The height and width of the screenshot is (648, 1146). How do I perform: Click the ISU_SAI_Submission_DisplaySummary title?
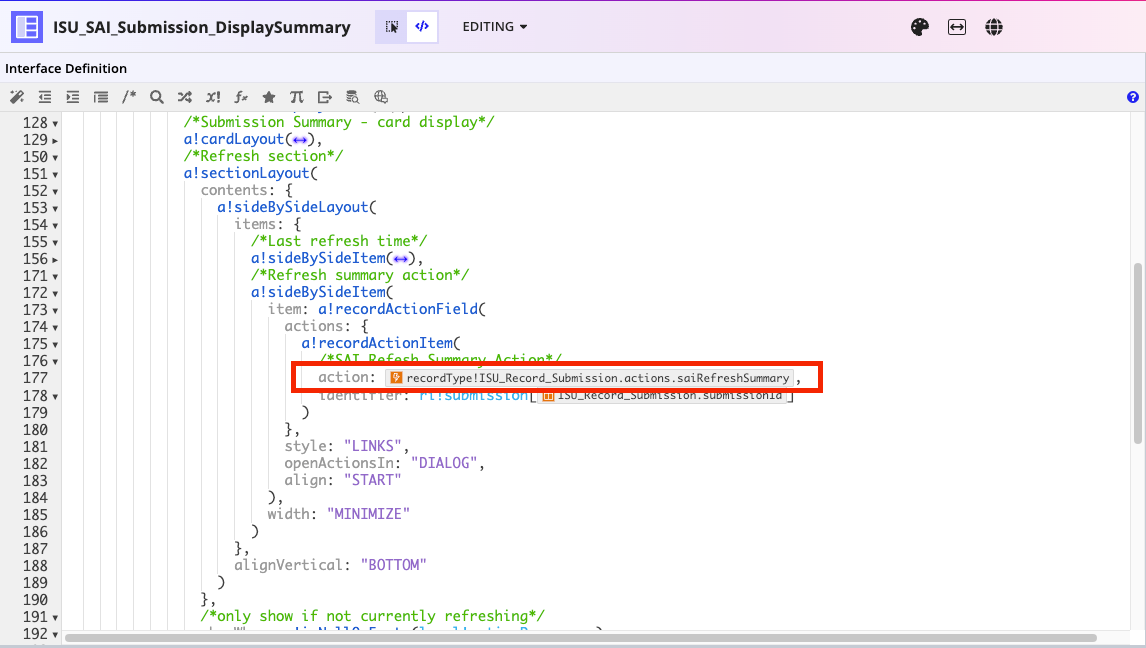[202, 27]
